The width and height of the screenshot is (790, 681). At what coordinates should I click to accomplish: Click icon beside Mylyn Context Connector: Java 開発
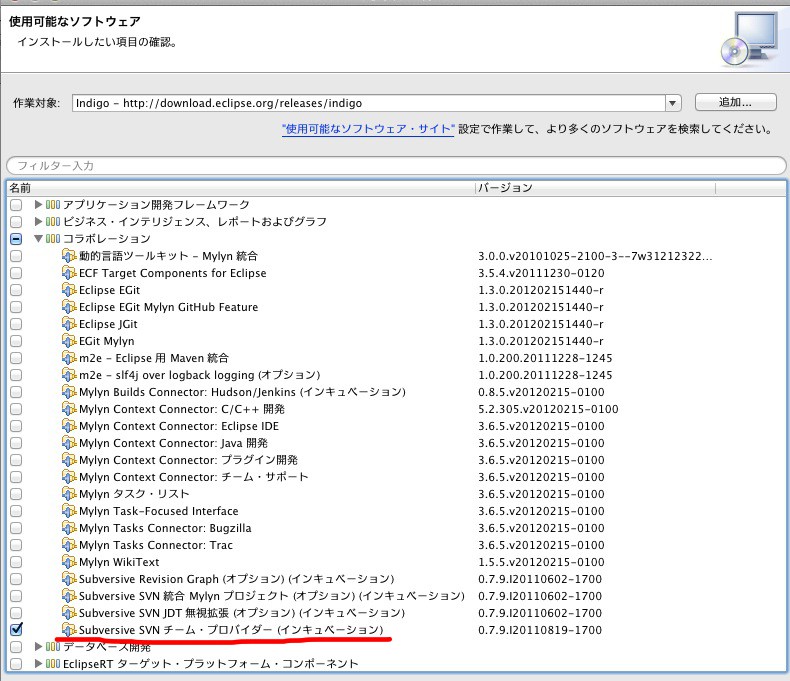(69, 443)
